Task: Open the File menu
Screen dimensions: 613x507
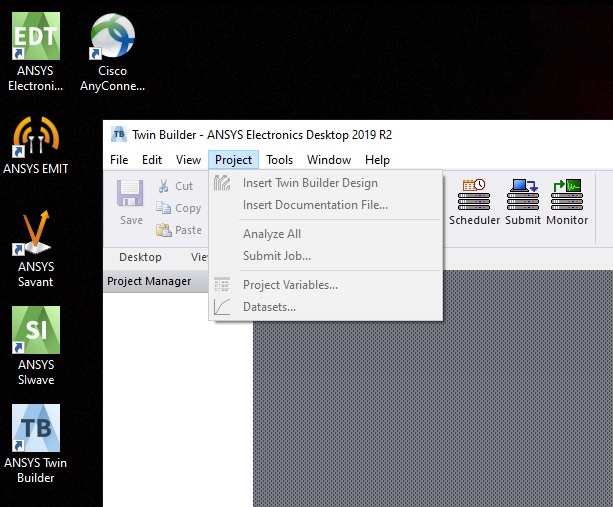Action: click(119, 160)
